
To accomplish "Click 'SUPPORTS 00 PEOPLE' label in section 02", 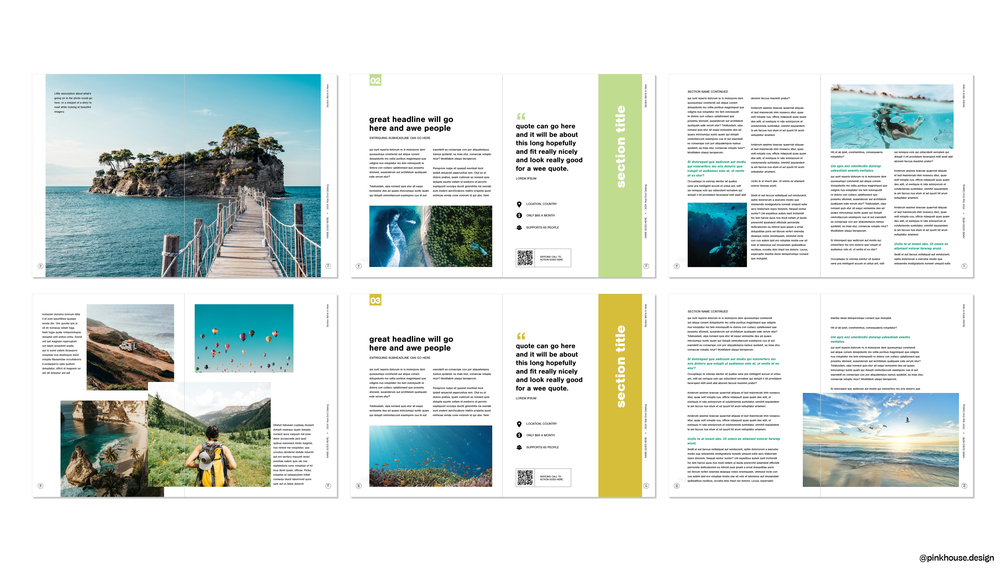I will click(542, 228).
